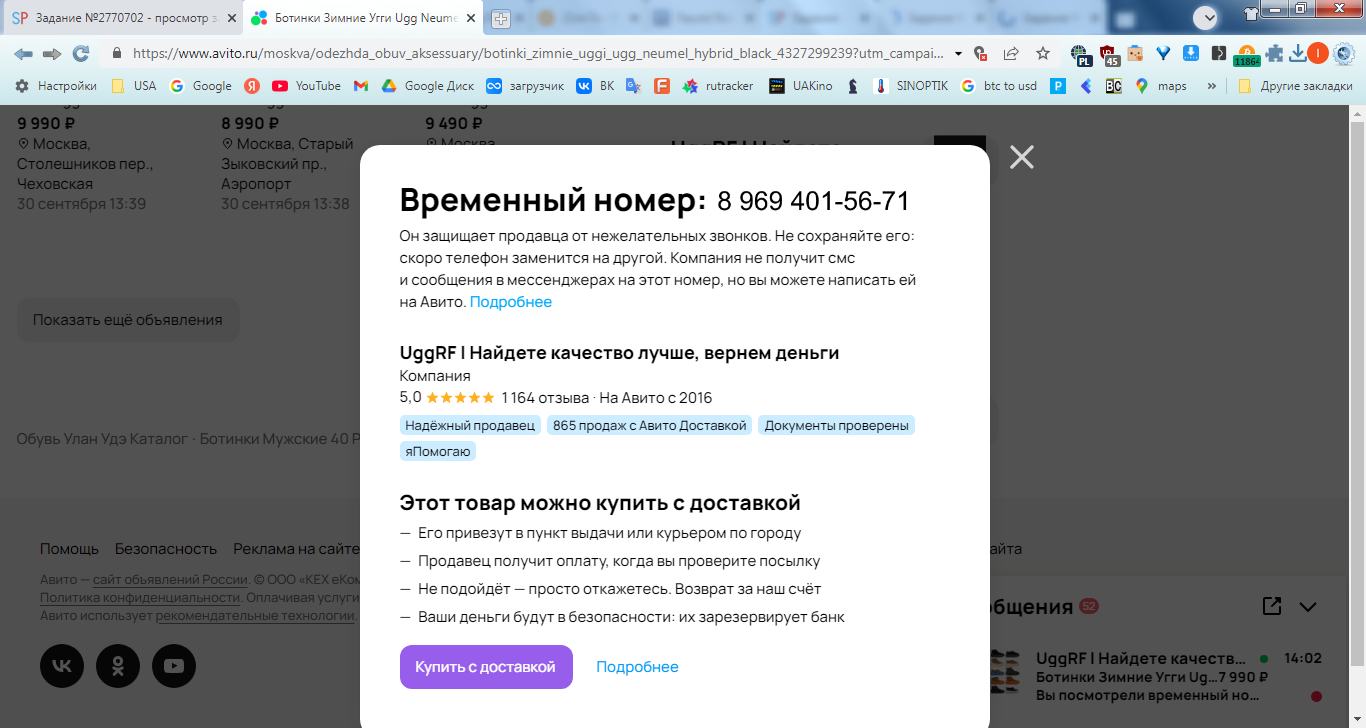Pop out the messages panel in a new window
Screen dimensions: 1366x728
coord(1272,606)
